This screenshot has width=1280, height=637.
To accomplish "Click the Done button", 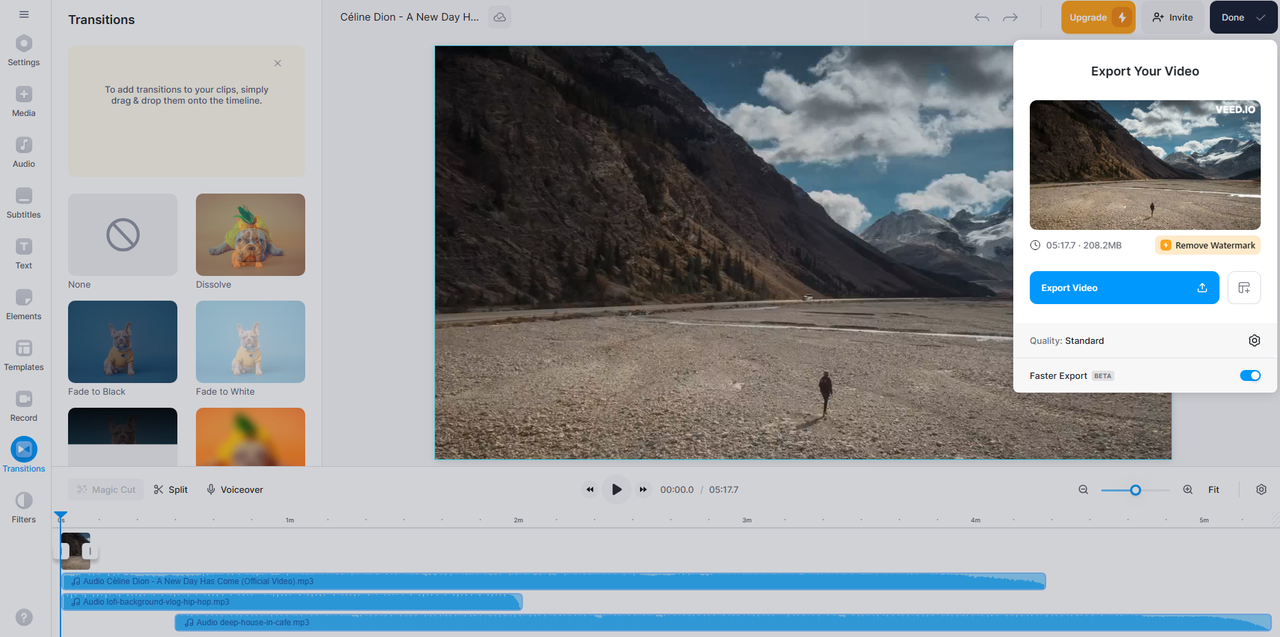I will point(1243,17).
